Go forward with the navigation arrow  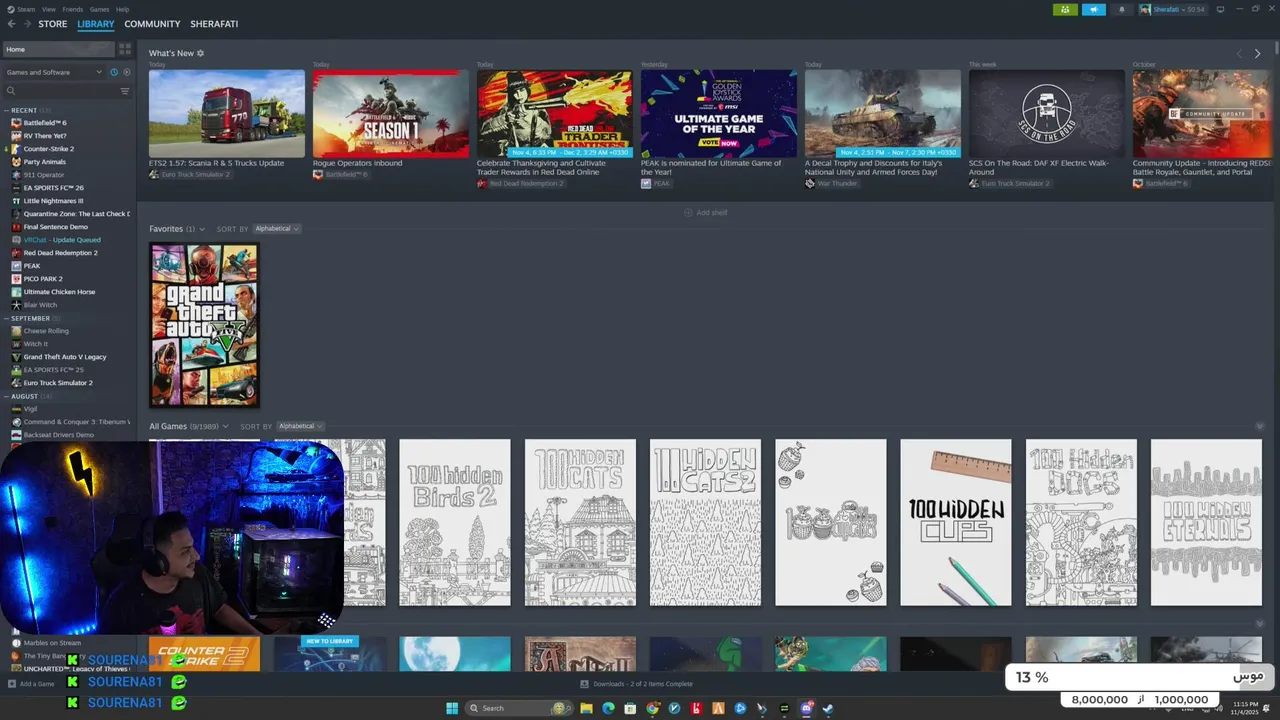(x=26, y=24)
